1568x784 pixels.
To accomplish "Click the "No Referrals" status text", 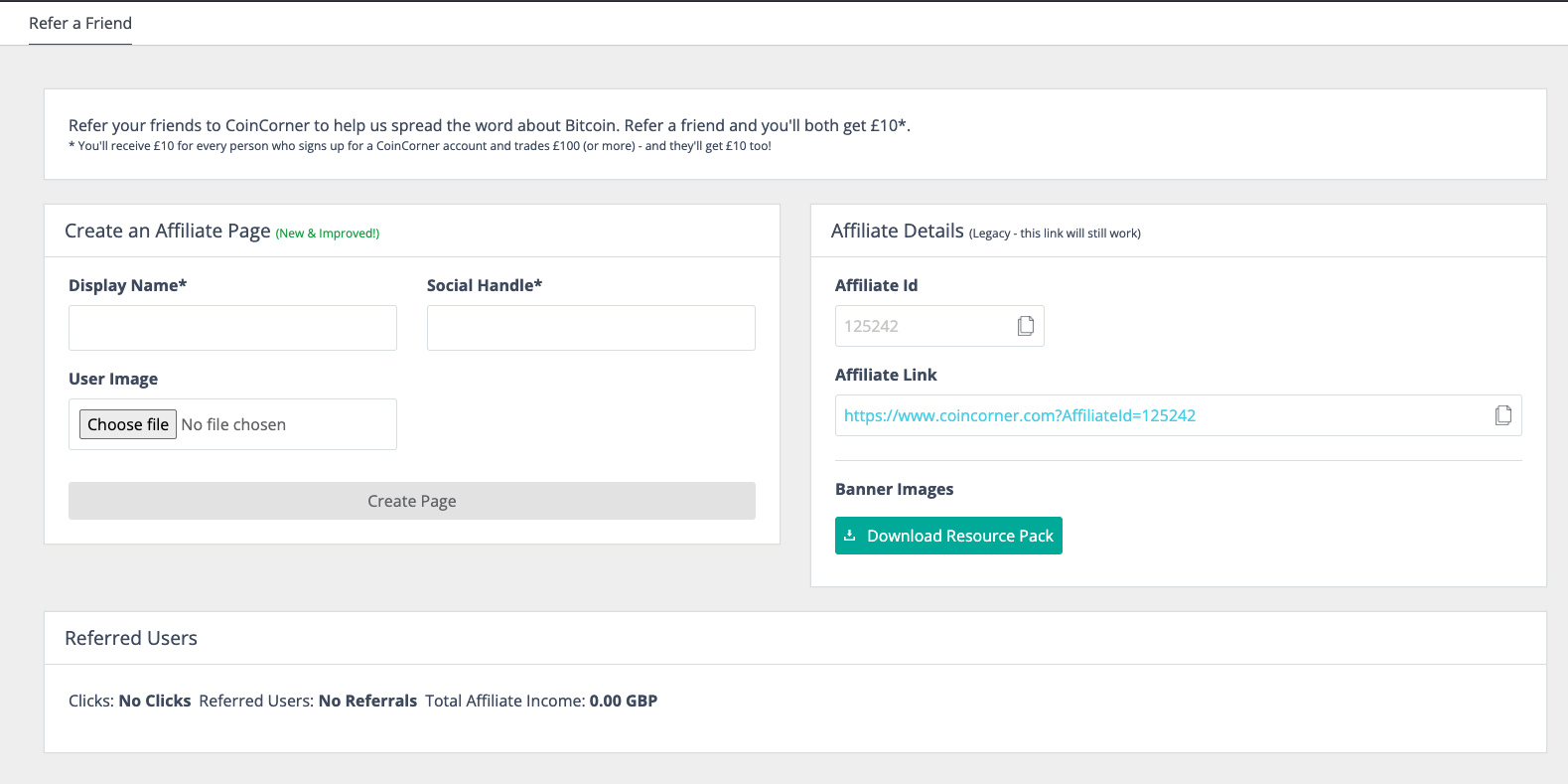I will click(x=367, y=701).
